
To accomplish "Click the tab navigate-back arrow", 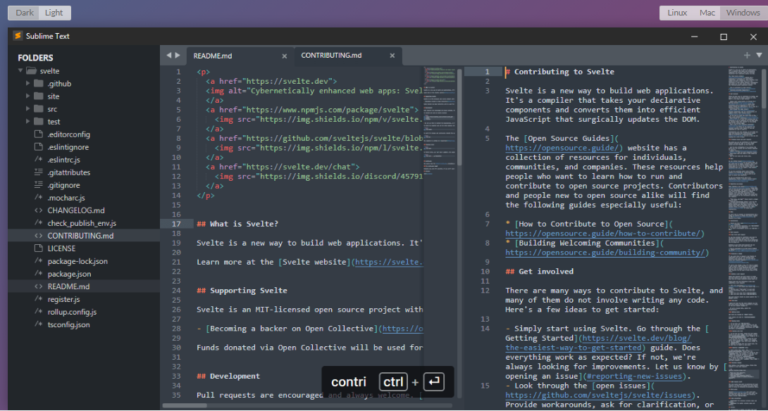I will pyautogui.click(x=168, y=55).
